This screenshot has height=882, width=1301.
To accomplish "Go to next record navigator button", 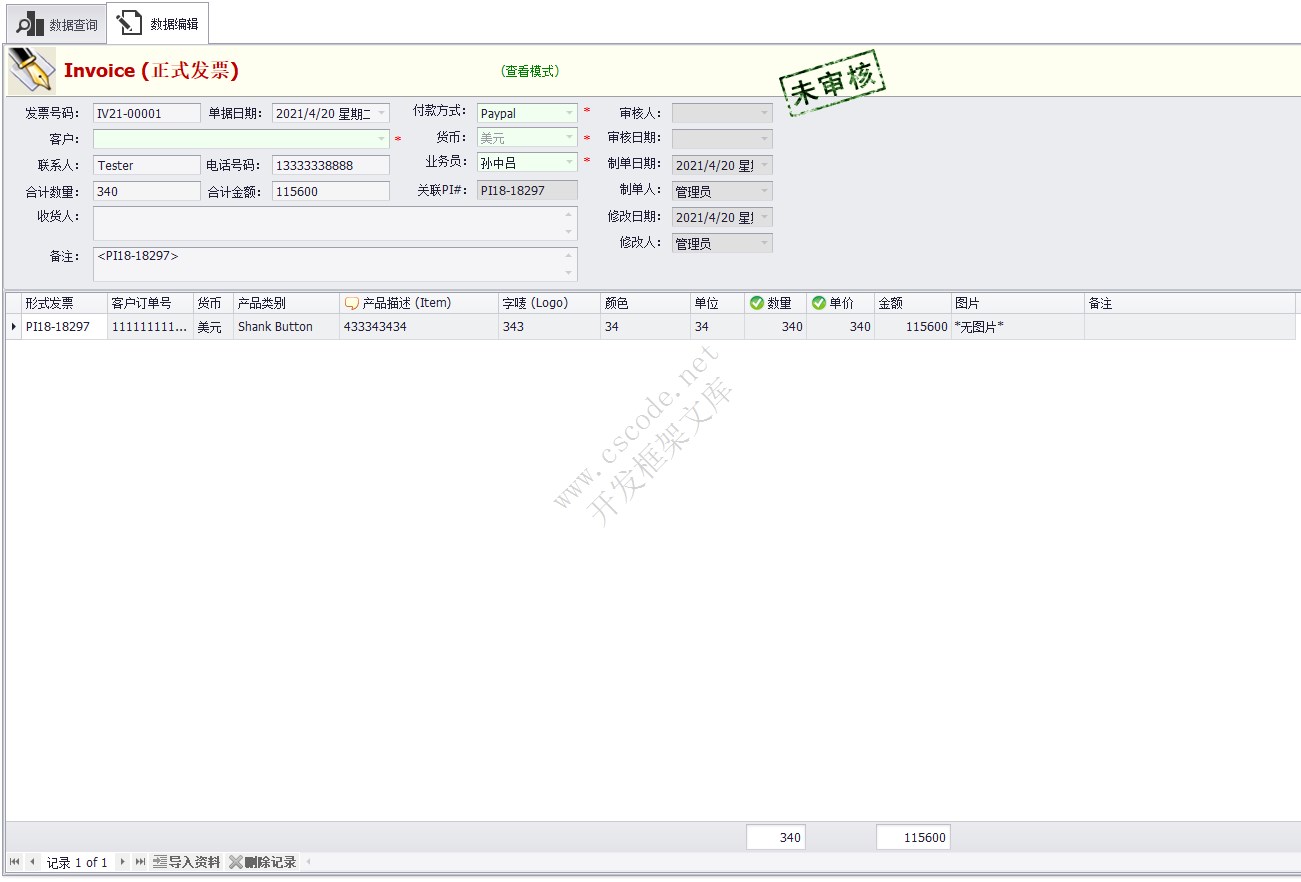I will pyautogui.click(x=122, y=862).
